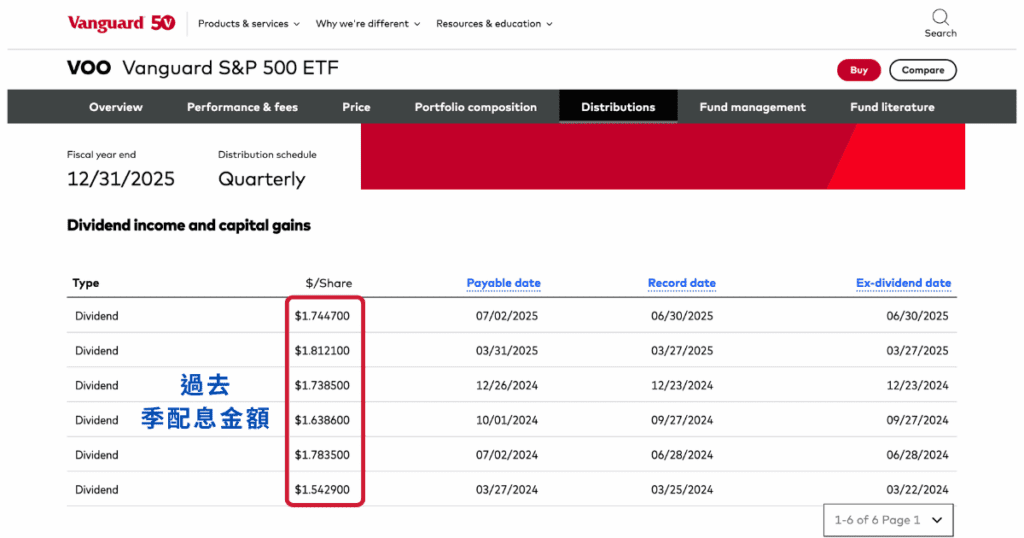Select the $1.638600 dividend amount
Screen dimensions: 1024x538
[322, 420]
